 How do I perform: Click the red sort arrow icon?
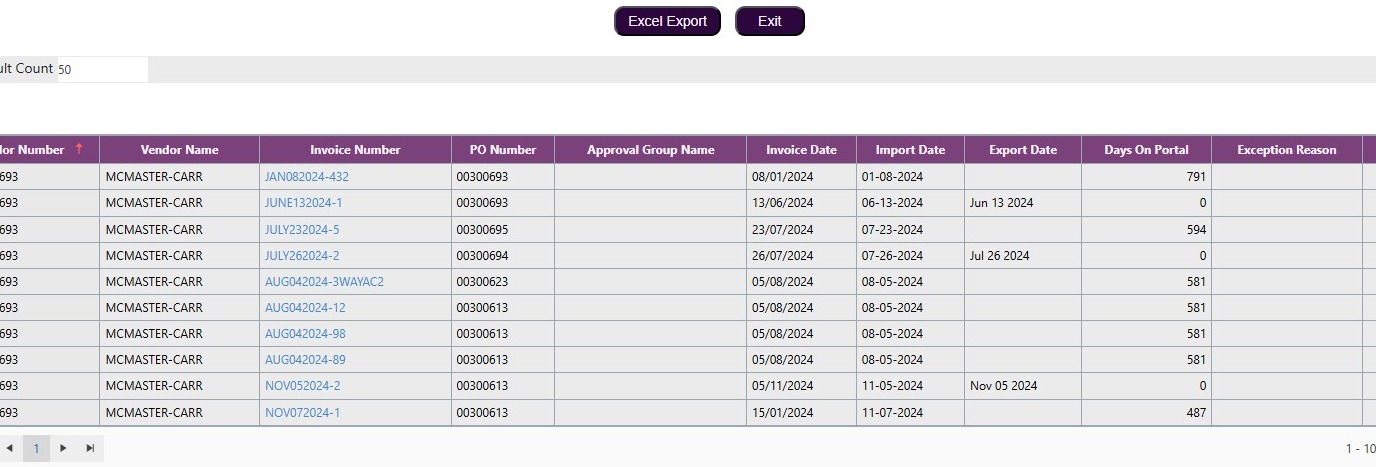pos(79,149)
